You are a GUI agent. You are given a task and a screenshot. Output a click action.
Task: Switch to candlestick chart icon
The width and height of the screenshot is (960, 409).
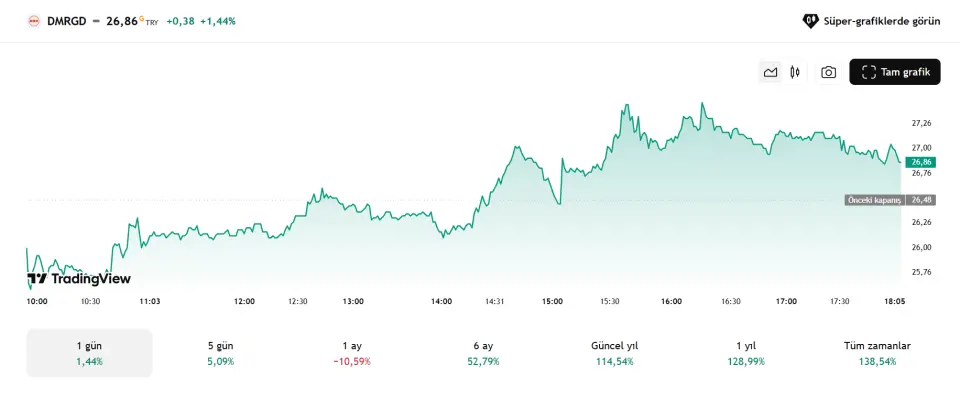(x=795, y=72)
